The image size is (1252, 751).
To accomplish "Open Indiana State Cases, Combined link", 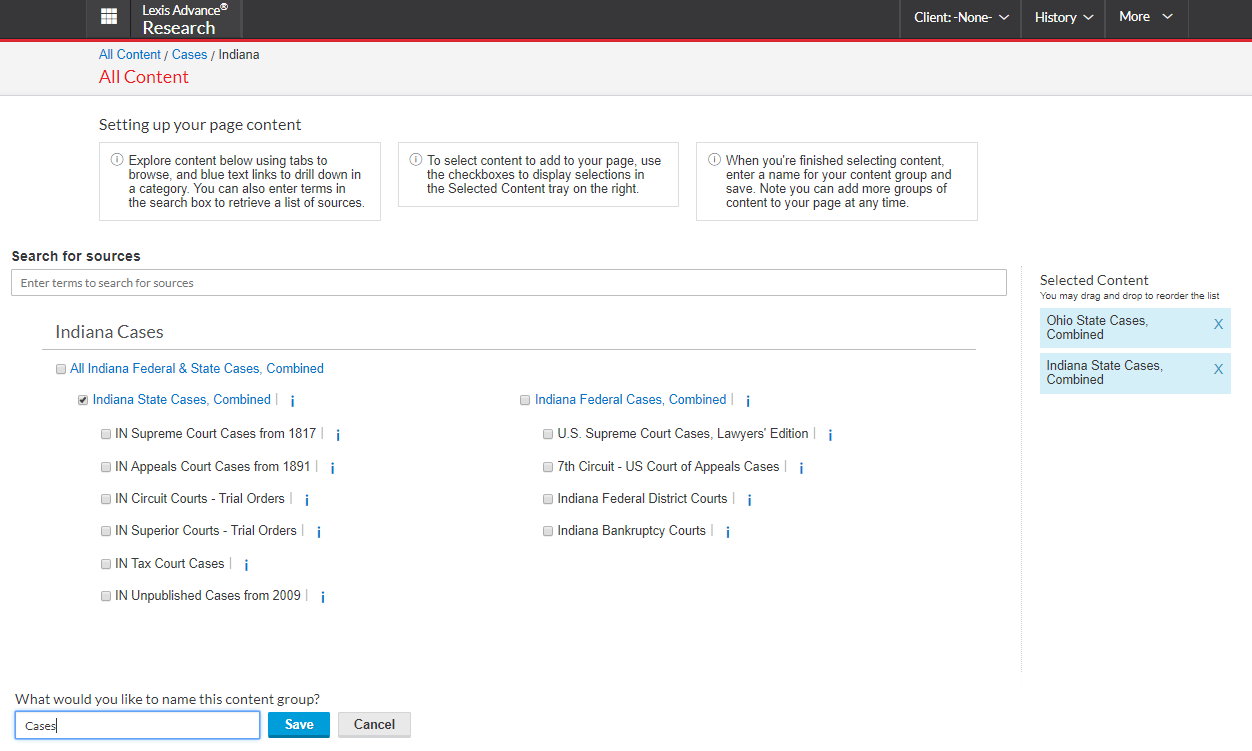I will coord(182,400).
